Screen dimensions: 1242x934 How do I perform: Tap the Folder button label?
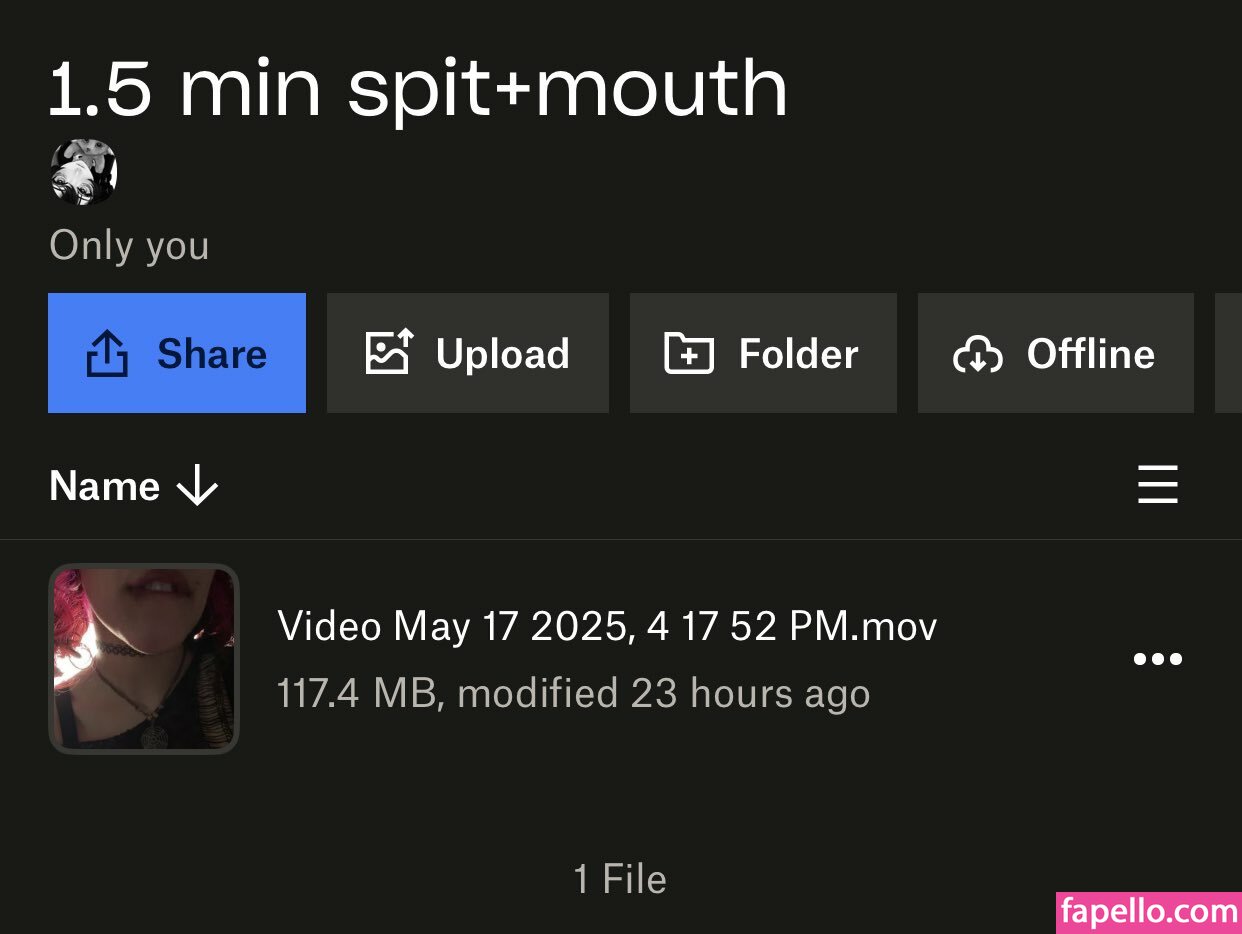click(x=798, y=354)
